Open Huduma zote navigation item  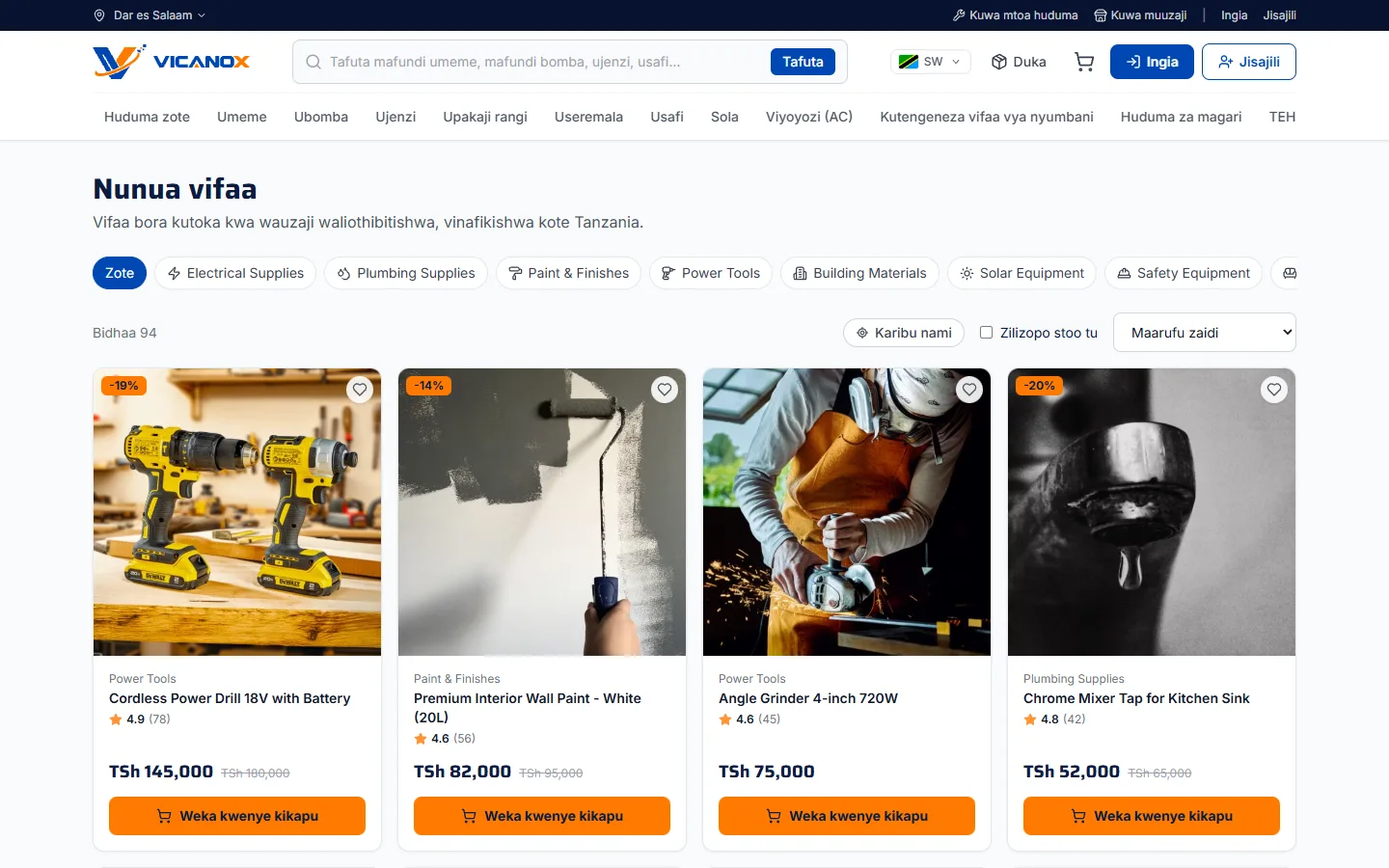coord(147,117)
